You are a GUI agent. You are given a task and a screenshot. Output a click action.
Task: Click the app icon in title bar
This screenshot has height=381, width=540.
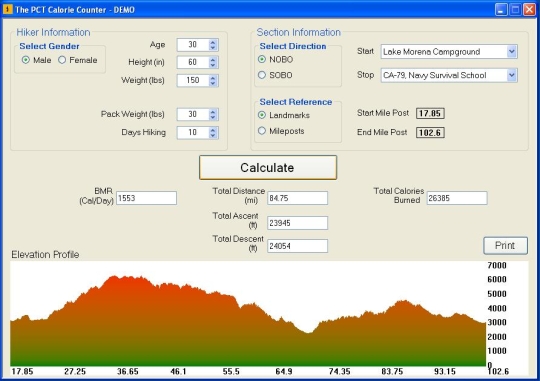pos(7,9)
